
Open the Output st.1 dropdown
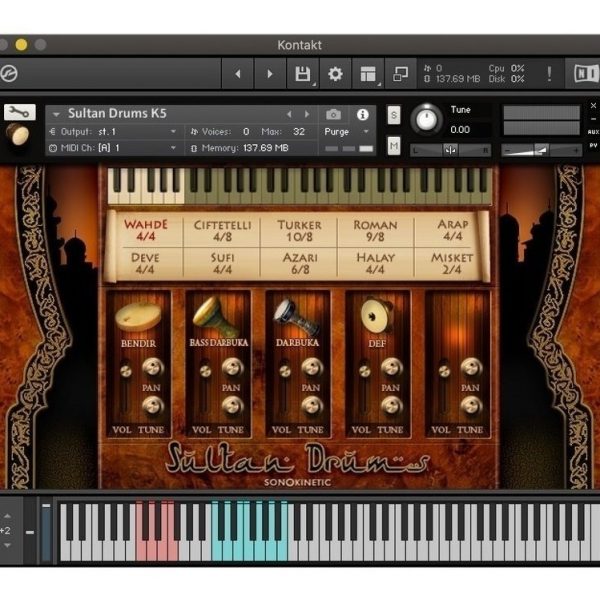tap(113, 132)
